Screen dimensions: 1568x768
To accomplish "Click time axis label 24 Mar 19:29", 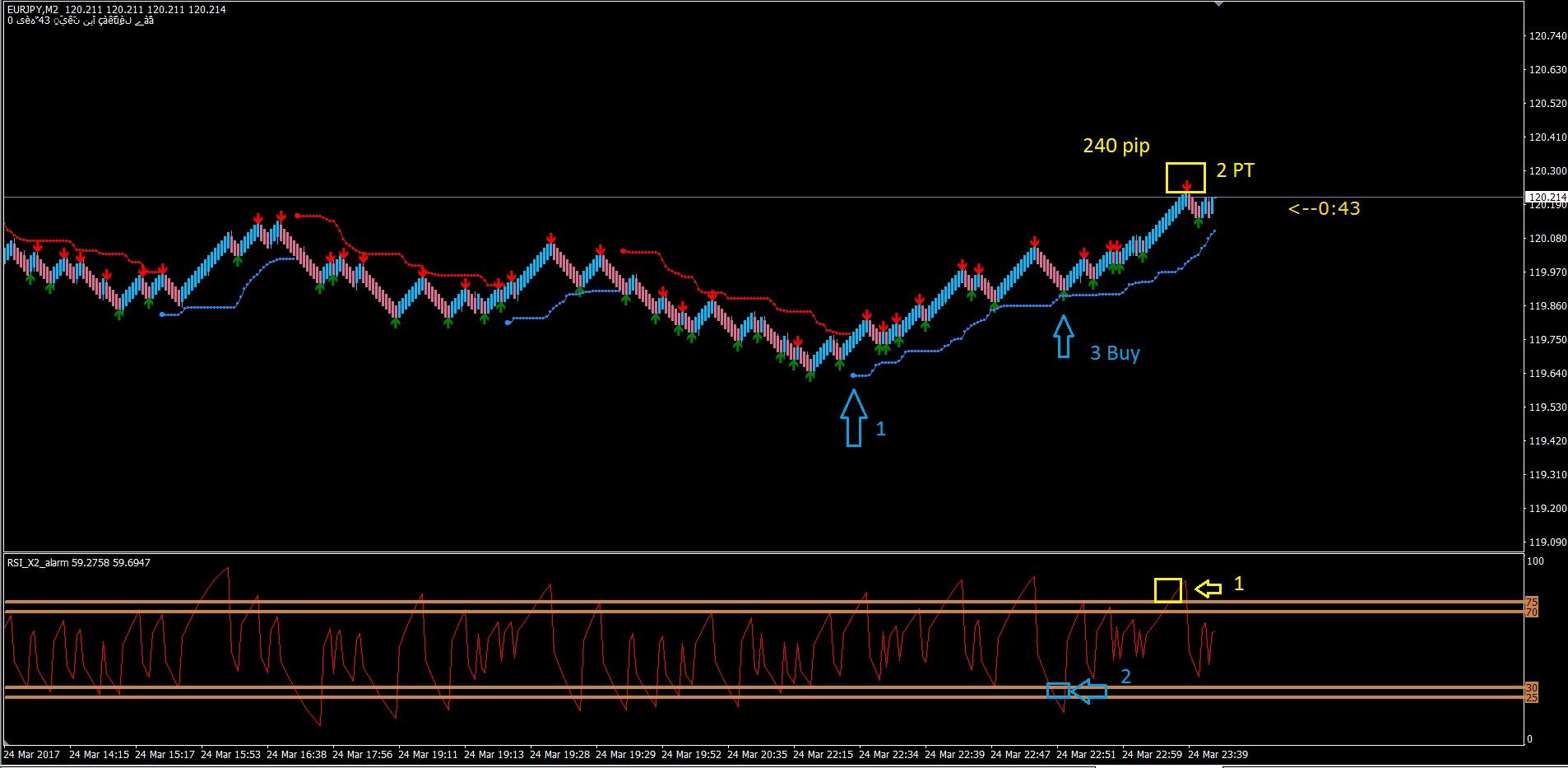I will 625,755.
